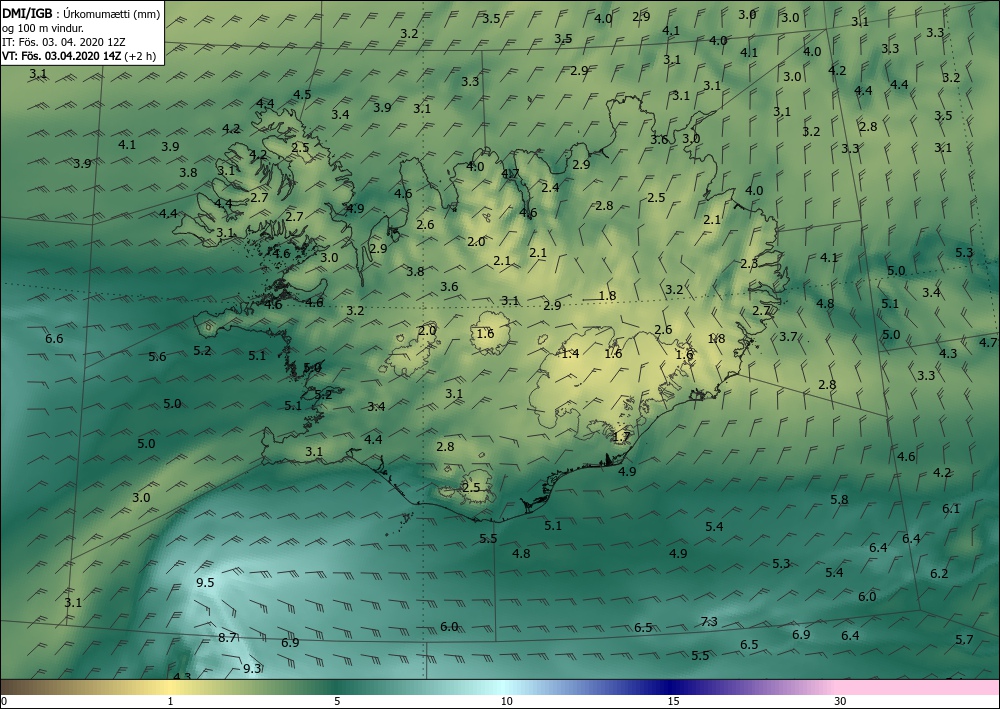Click the 'DMI/IGB : Úrkomumætti (mm)' title text
Image resolution: width=1000 pixels, height=709 pixels.
click(81, 13)
